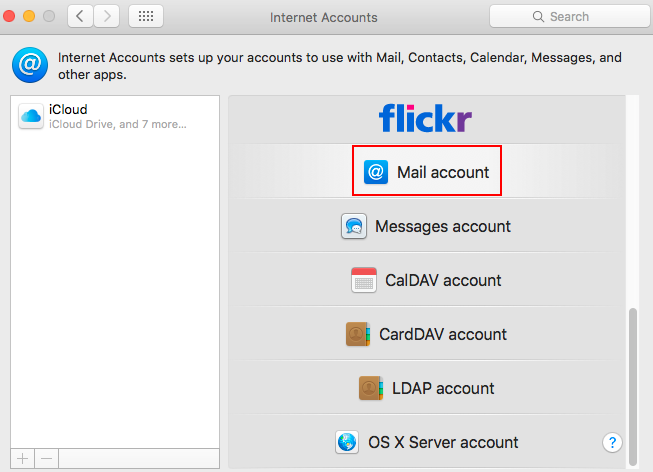653x472 pixels.
Task: Click the Search field in toolbar
Action: (569, 16)
